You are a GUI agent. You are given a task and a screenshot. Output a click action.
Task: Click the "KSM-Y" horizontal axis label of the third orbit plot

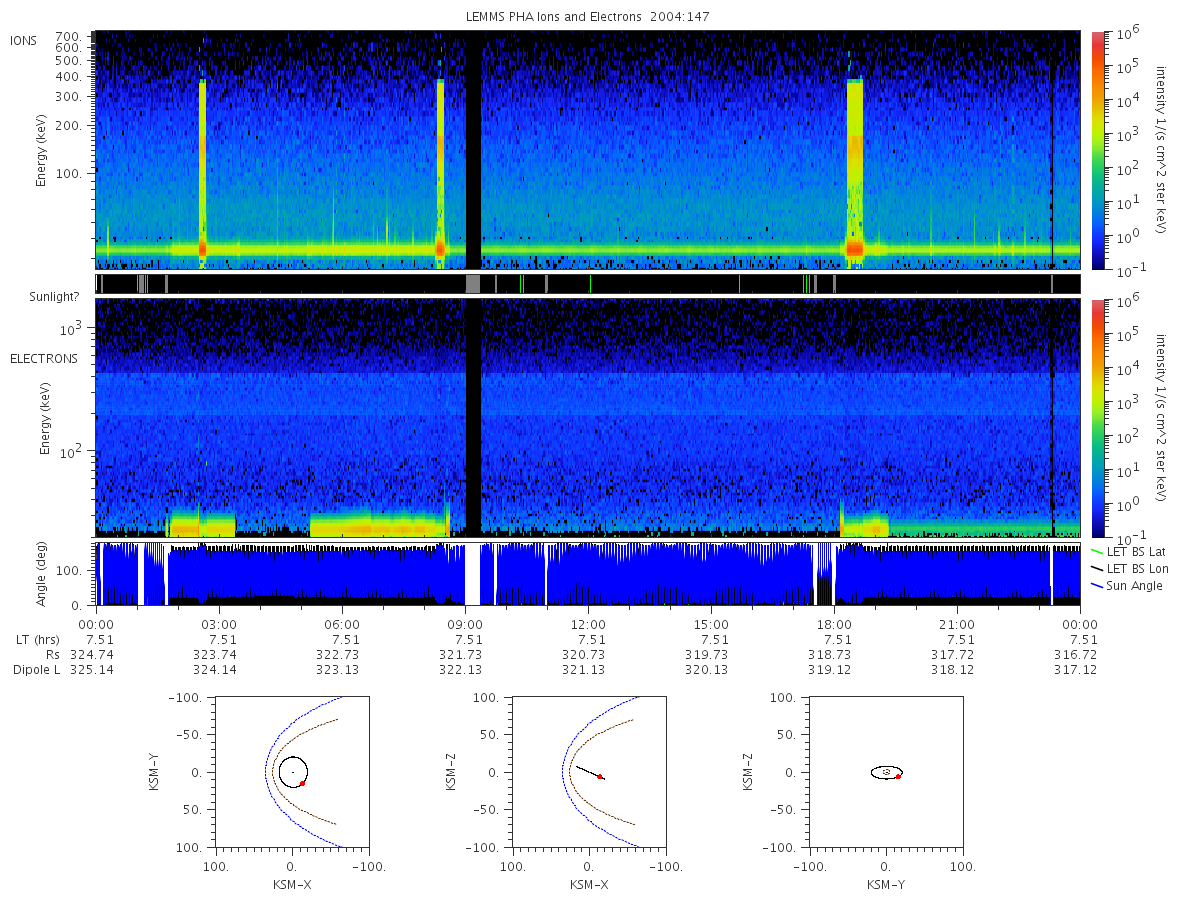[886, 884]
